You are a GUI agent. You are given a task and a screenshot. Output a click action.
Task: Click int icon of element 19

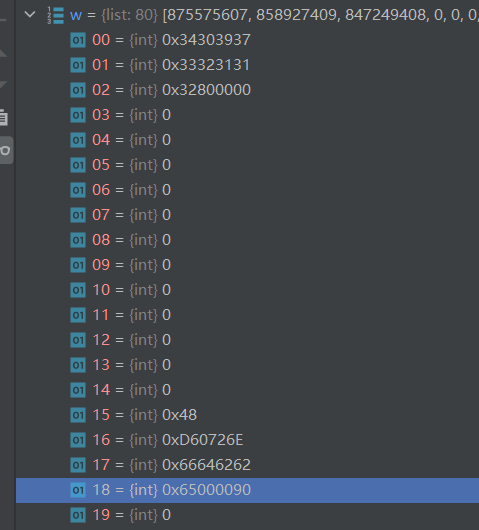click(78, 515)
